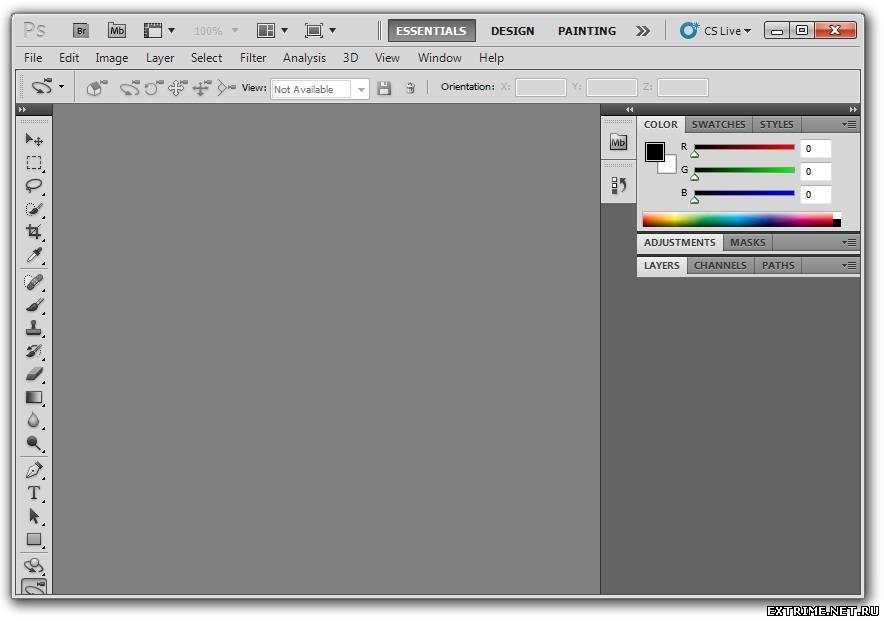
Task: Expand more workspaces with double chevron
Action: click(x=643, y=31)
